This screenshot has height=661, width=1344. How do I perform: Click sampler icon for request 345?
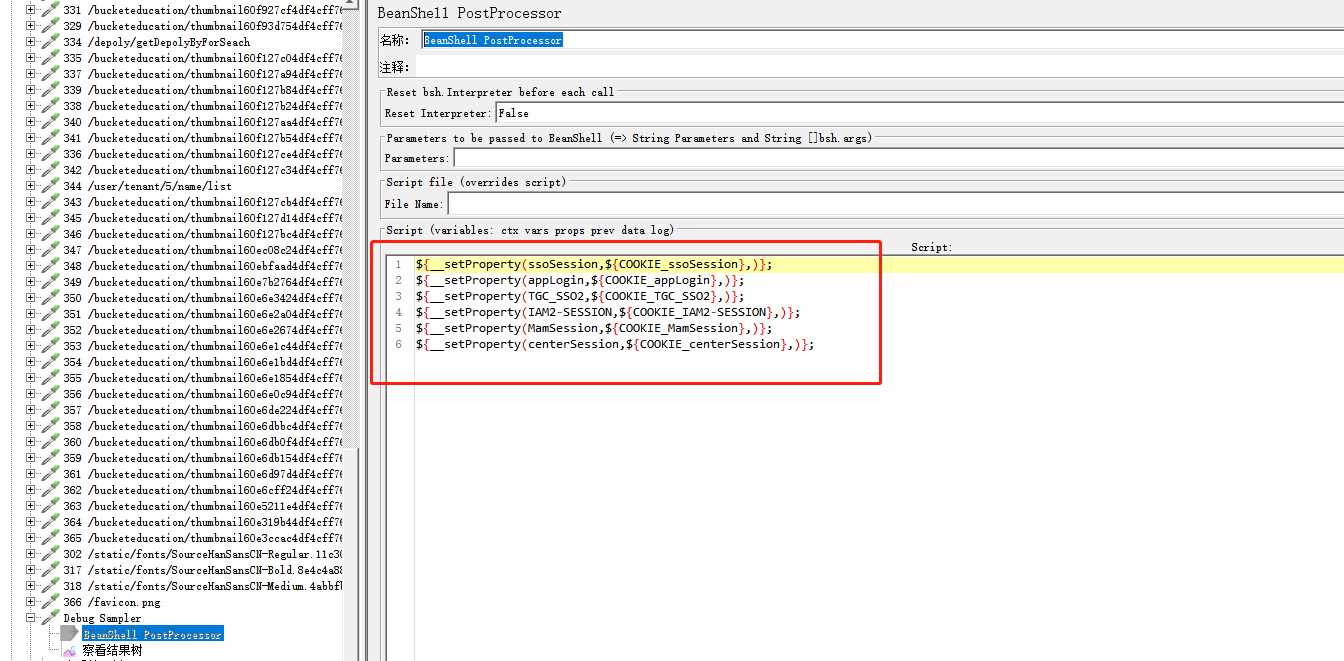coord(50,218)
